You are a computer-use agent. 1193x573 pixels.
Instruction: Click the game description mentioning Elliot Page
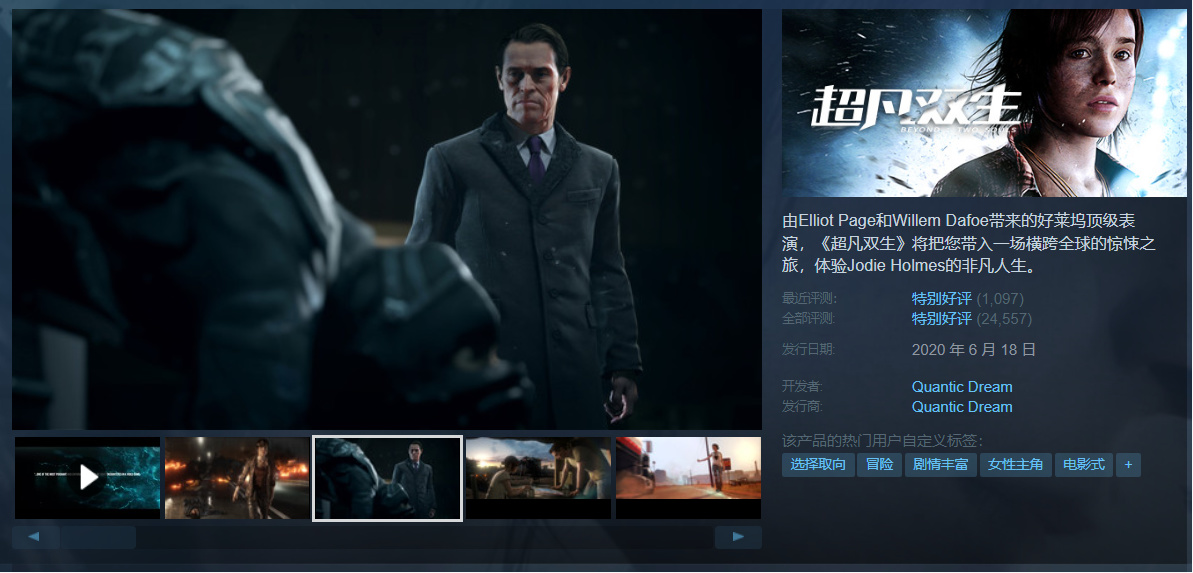(x=969, y=244)
